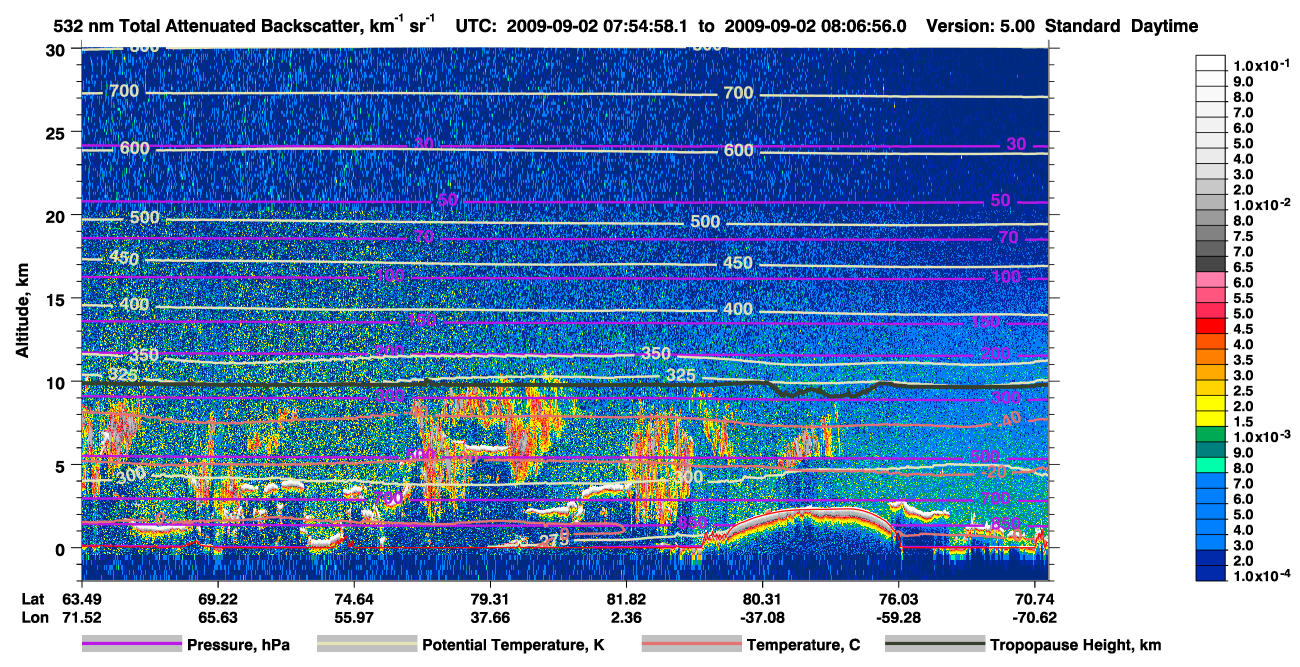Click the dark Tropopause Height legend line sample
This screenshot has height=667, width=1300.
click(x=934, y=644)
